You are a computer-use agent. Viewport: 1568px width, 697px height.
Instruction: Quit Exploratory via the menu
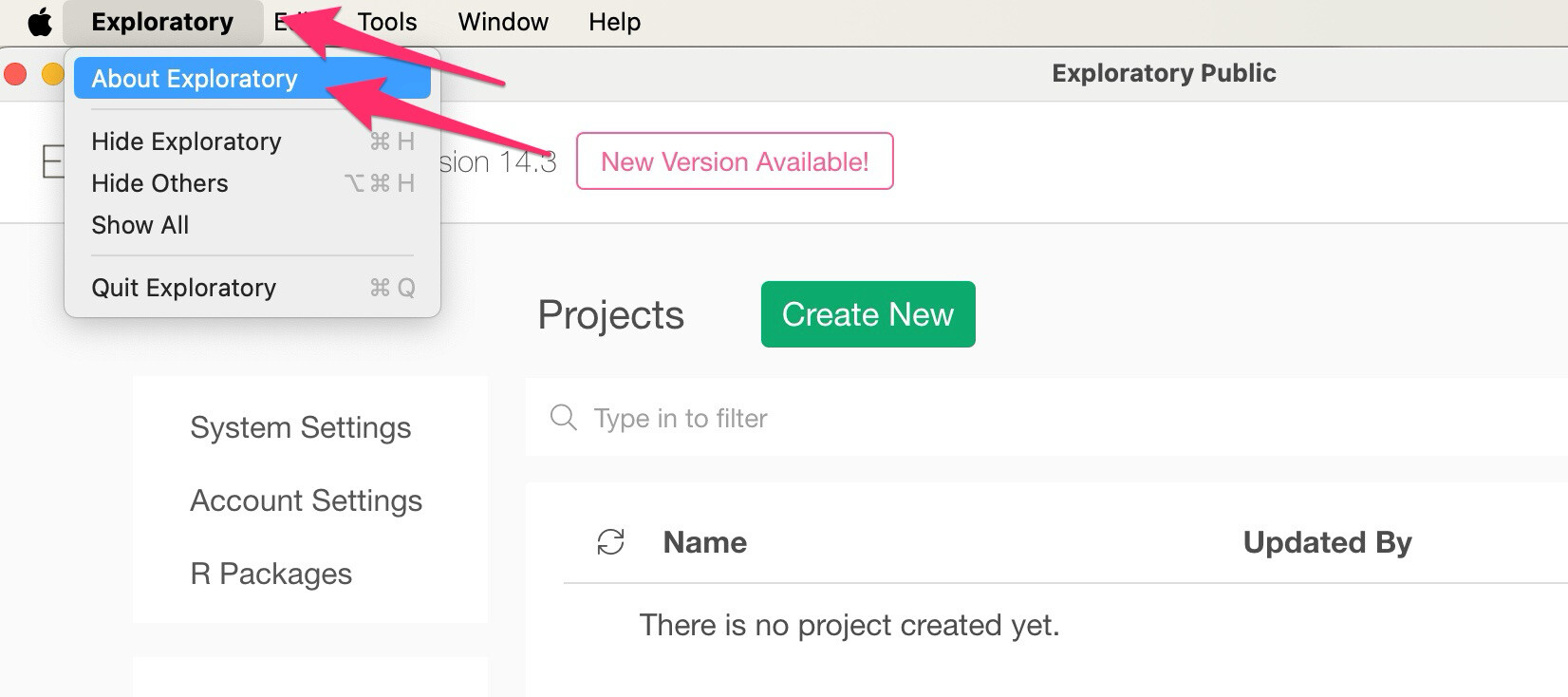click(x=184, y=288)
